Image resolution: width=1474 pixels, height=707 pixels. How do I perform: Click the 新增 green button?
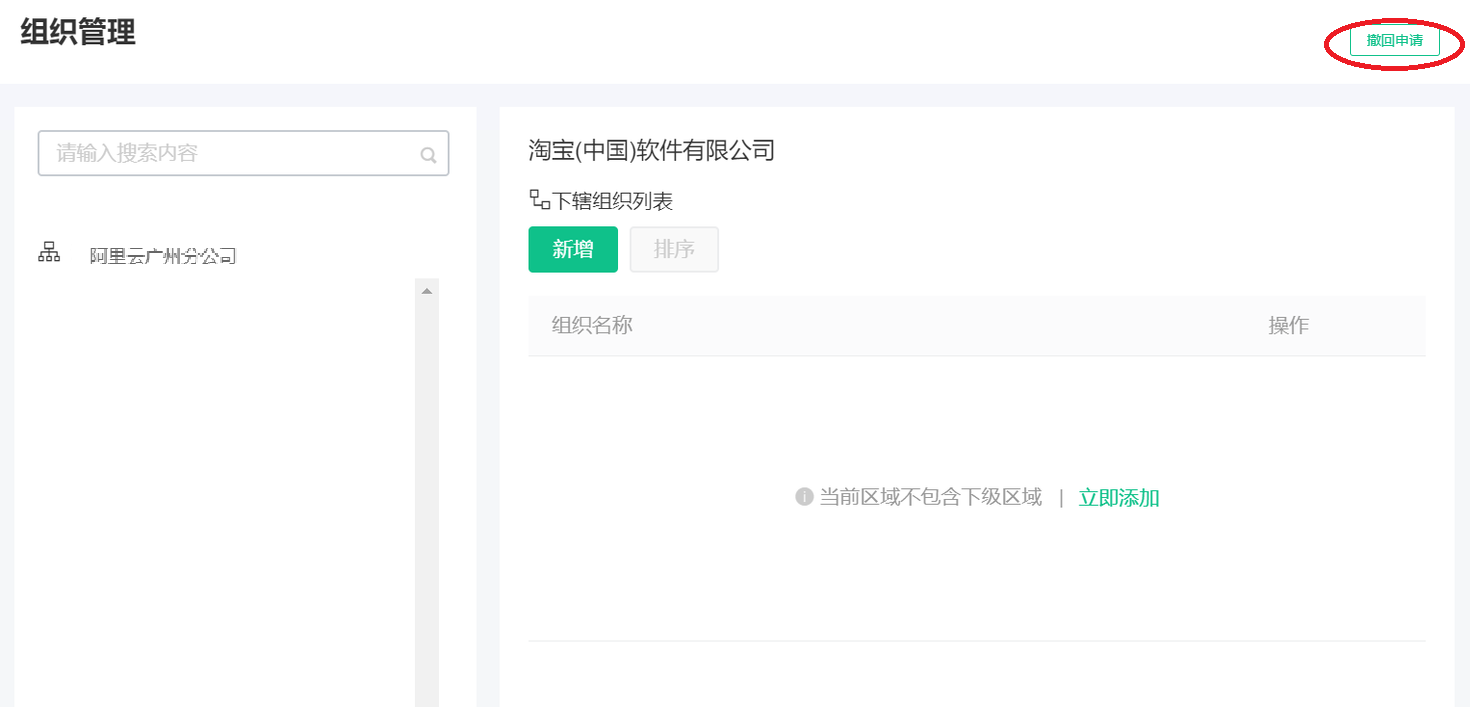coord(573,250)
